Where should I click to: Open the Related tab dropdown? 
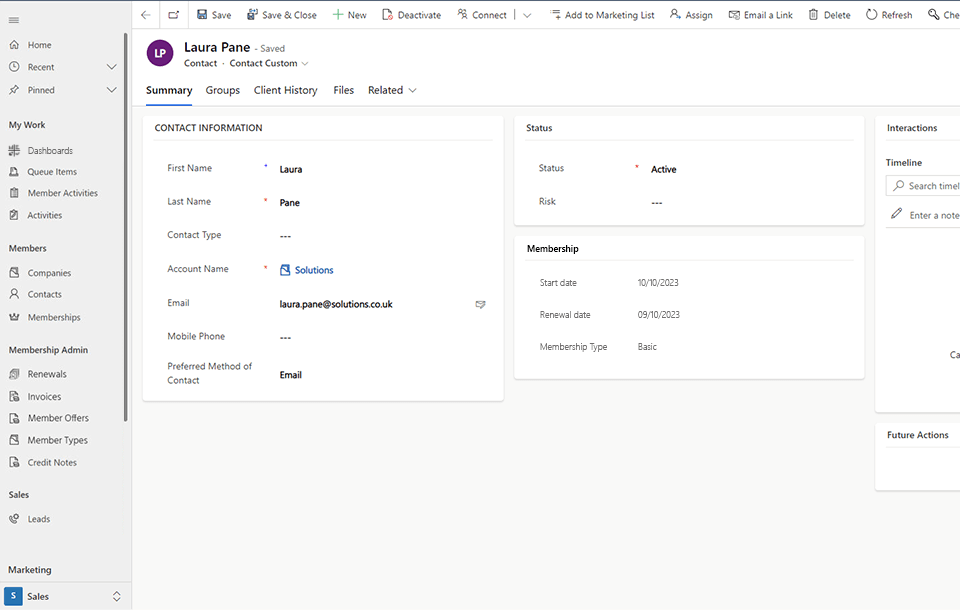tap(392, 90)
